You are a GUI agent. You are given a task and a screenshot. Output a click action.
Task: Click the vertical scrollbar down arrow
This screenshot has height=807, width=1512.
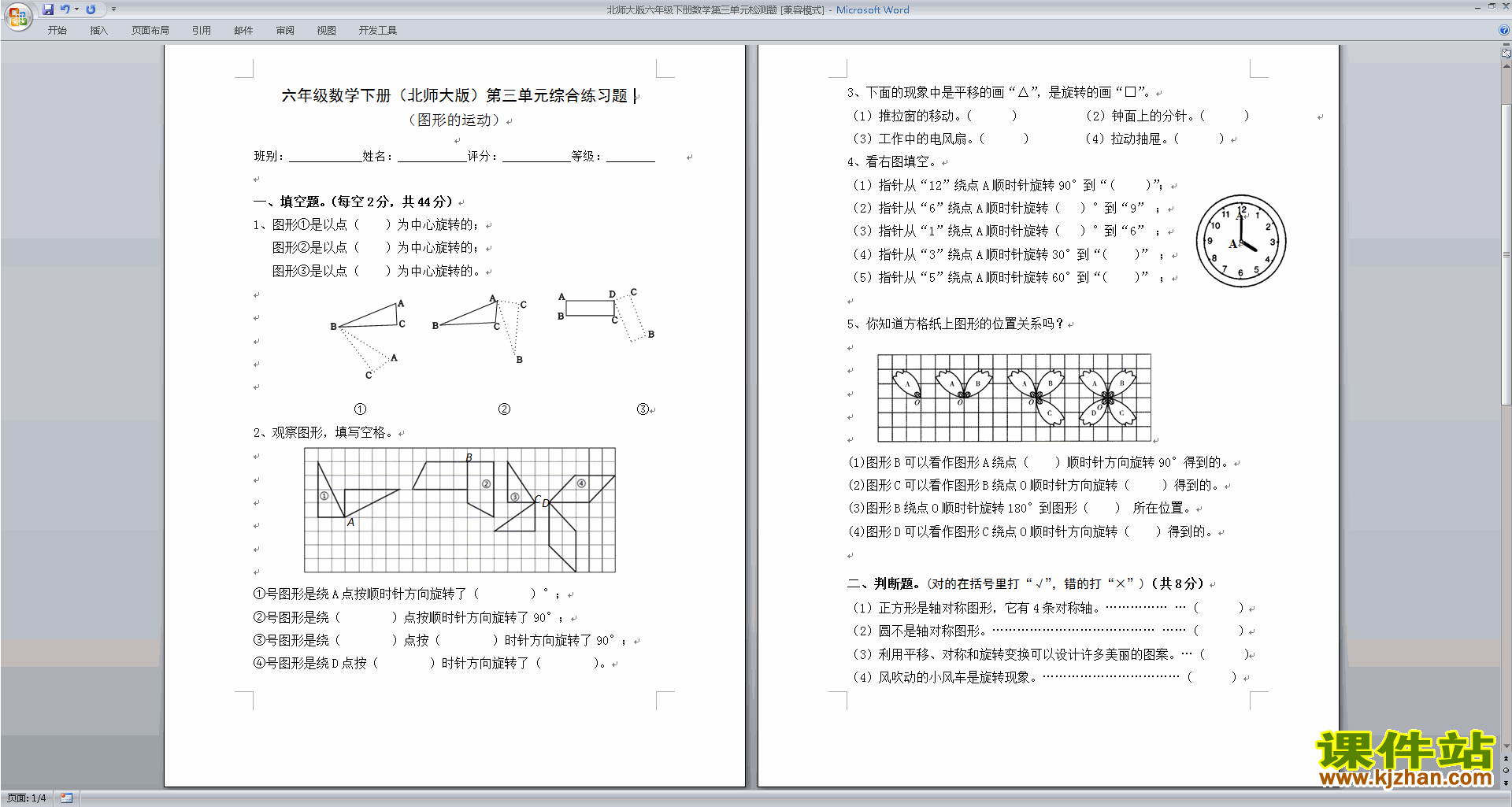coord(1506,746)
